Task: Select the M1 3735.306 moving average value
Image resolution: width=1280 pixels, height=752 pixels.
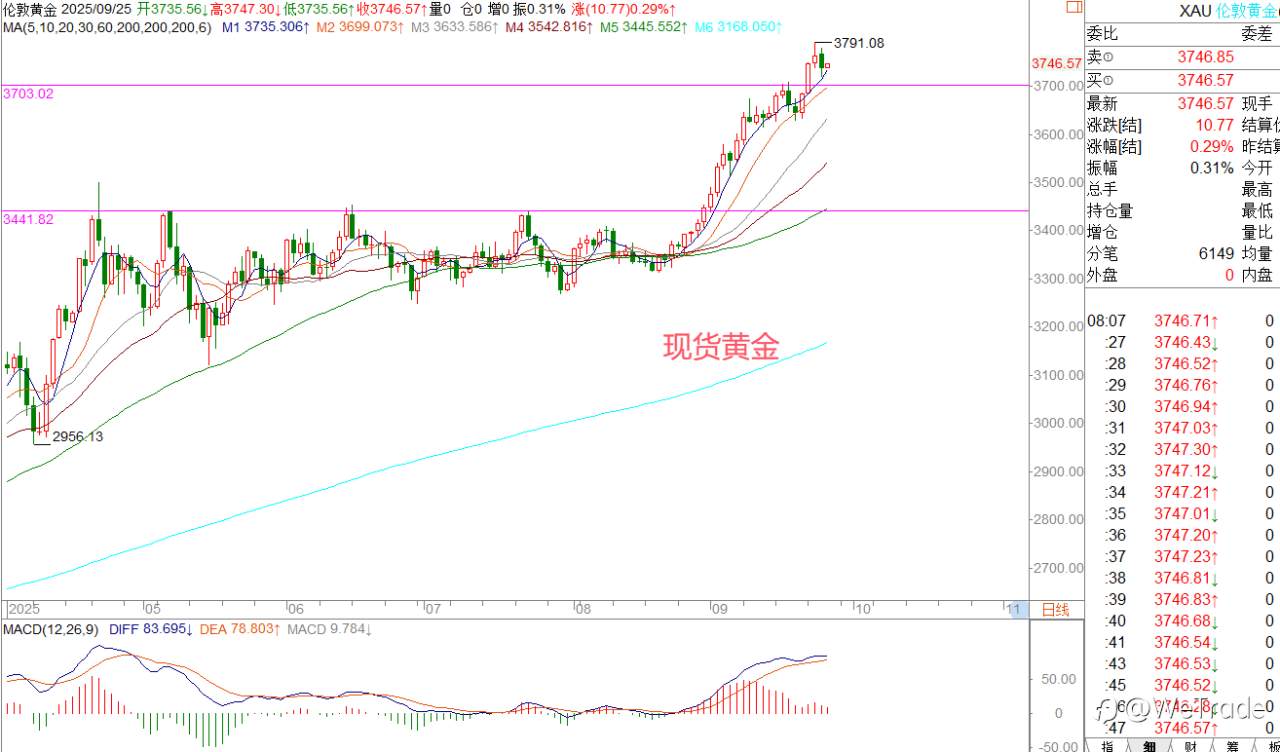Action: (266, 27)
